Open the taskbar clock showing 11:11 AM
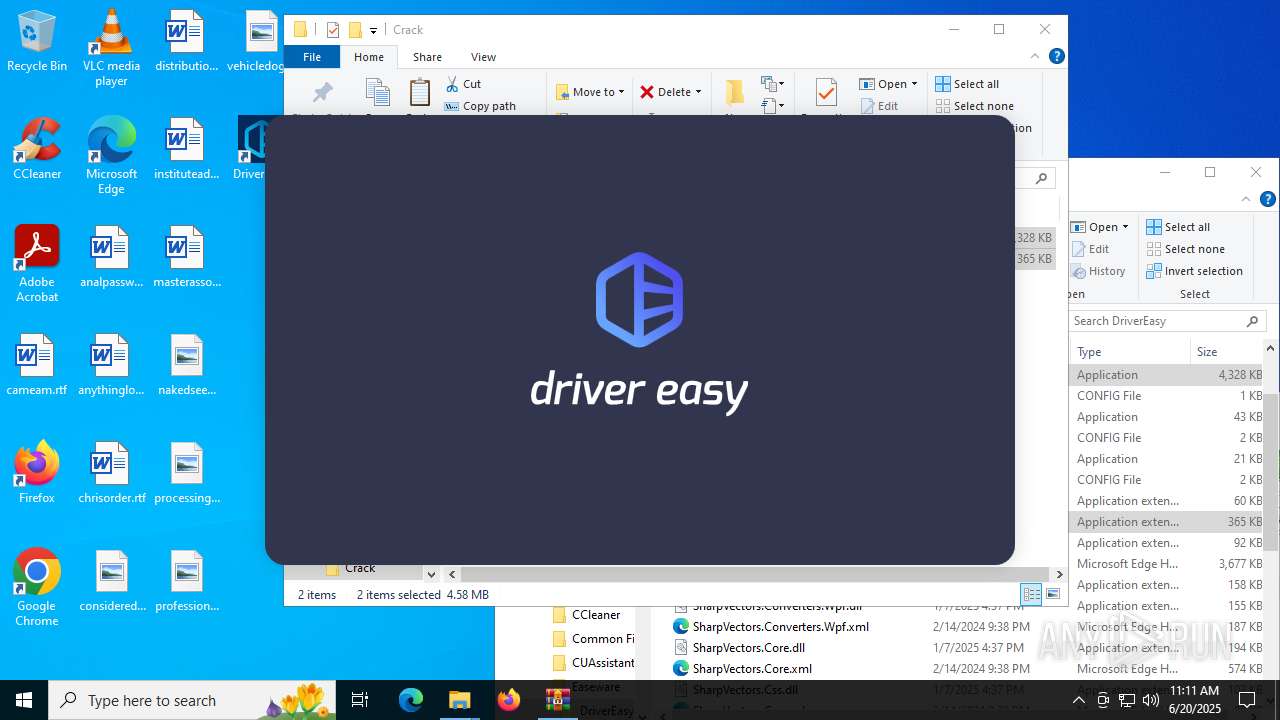1280x720 pixels. point(1194,700)
